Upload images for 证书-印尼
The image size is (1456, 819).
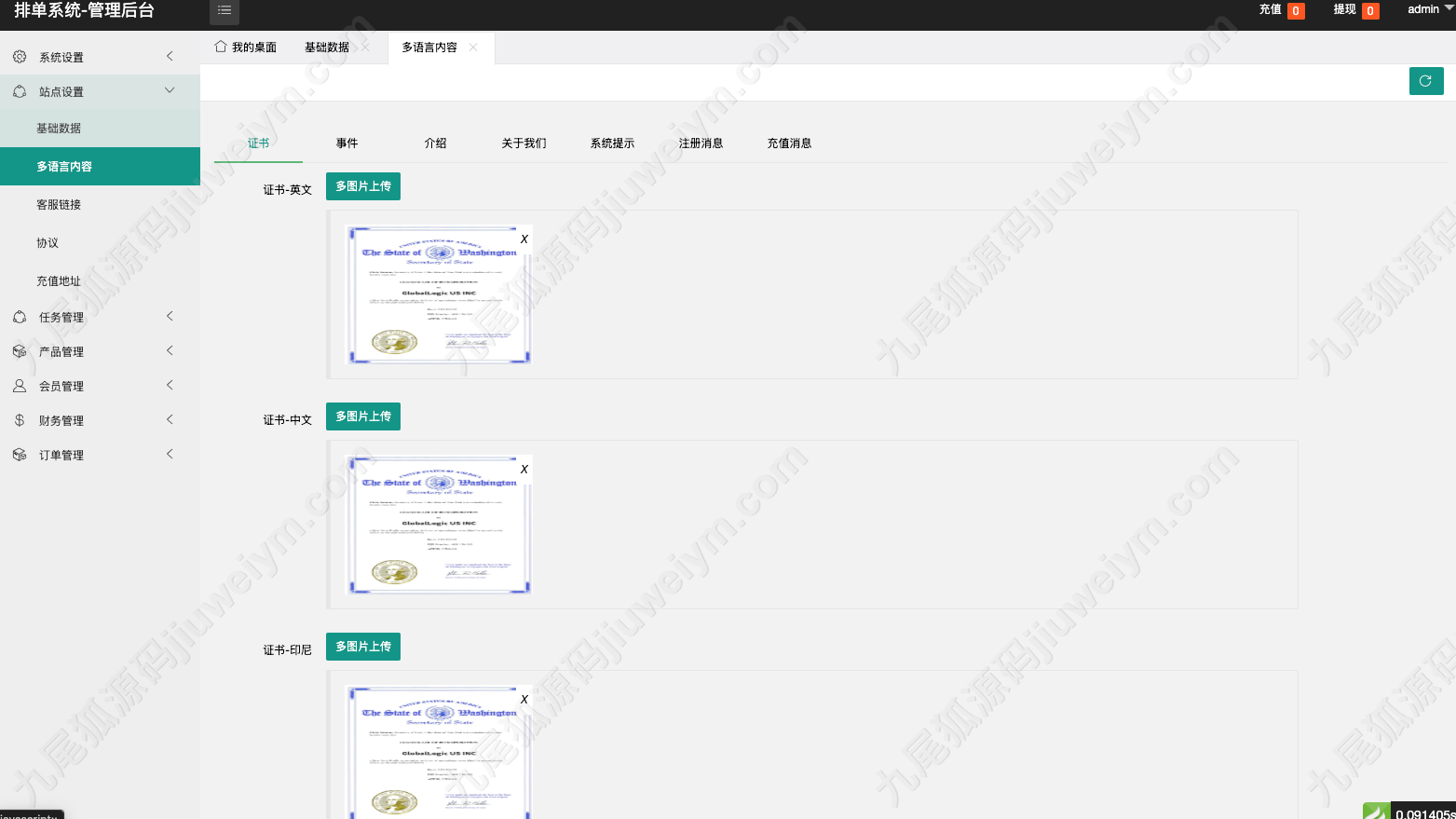coord(363,647)
